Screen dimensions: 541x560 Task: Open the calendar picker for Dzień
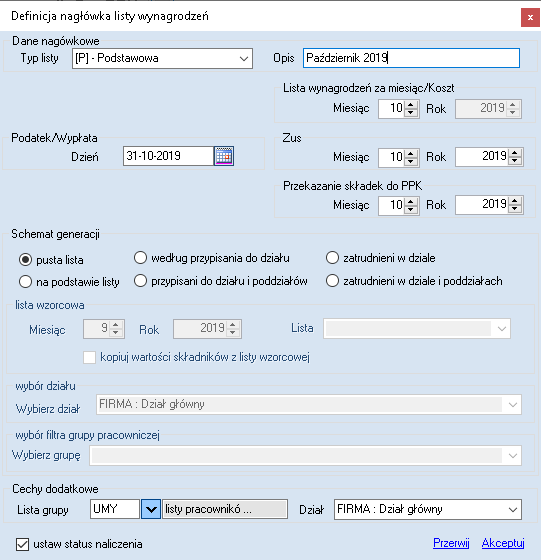click(224, 156)
